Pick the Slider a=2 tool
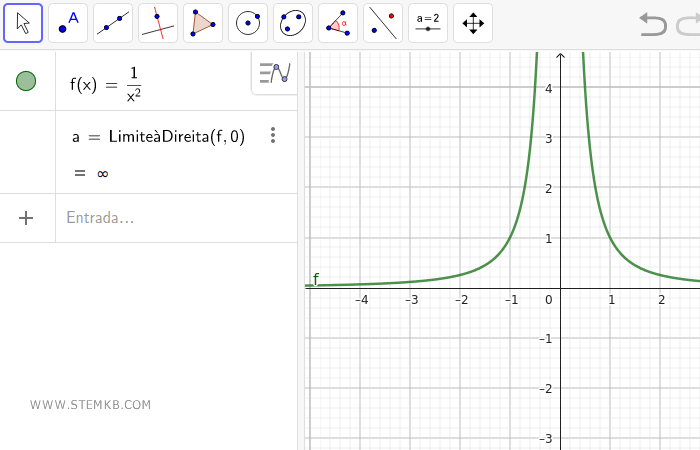Screen dimensions: 700x450 point(428,23)
